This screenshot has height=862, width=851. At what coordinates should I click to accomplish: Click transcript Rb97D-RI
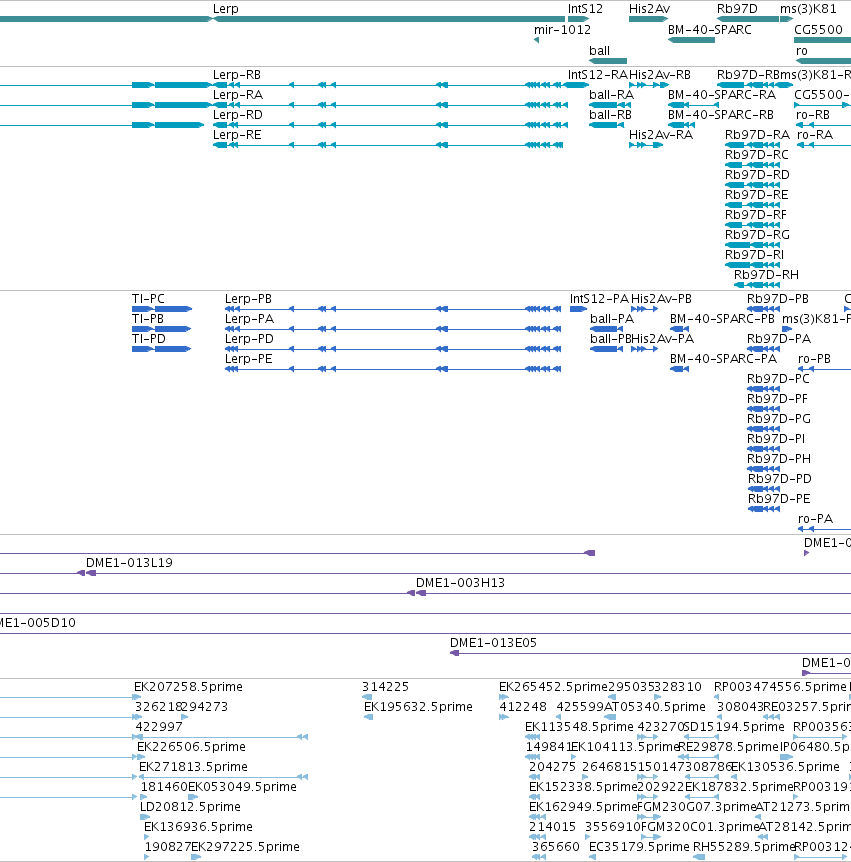pos(754,255)
